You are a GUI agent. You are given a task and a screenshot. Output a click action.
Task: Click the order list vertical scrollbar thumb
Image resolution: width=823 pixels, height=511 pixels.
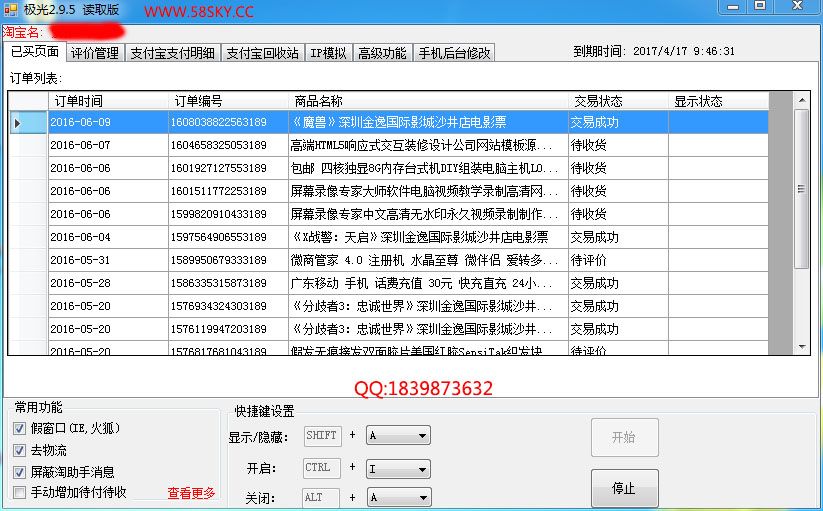pyautogui.click(x=801, y=189)
